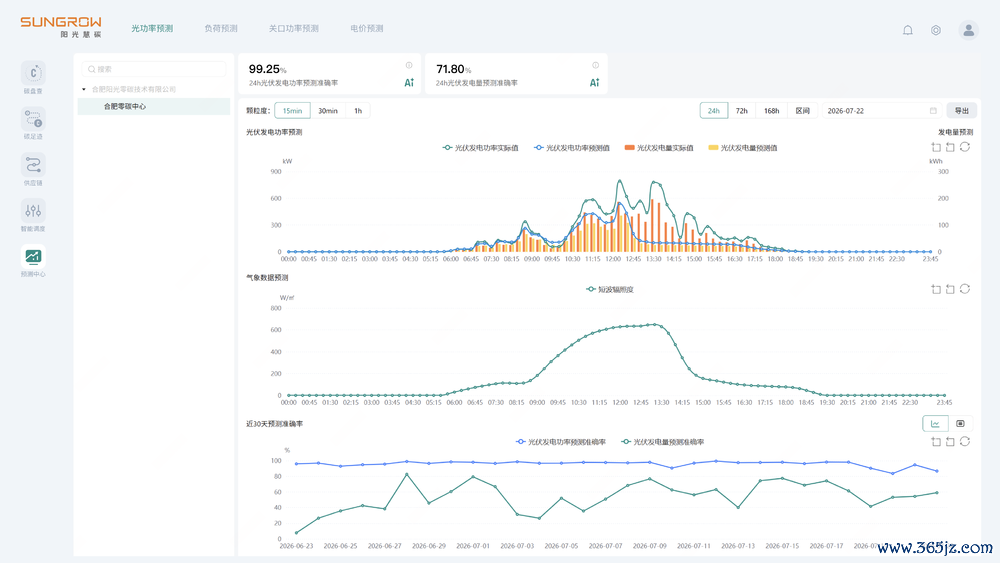Switch accuracy chart to table view
The height and width of the screenshot is (563, 1000).
[x=960, y=423]
